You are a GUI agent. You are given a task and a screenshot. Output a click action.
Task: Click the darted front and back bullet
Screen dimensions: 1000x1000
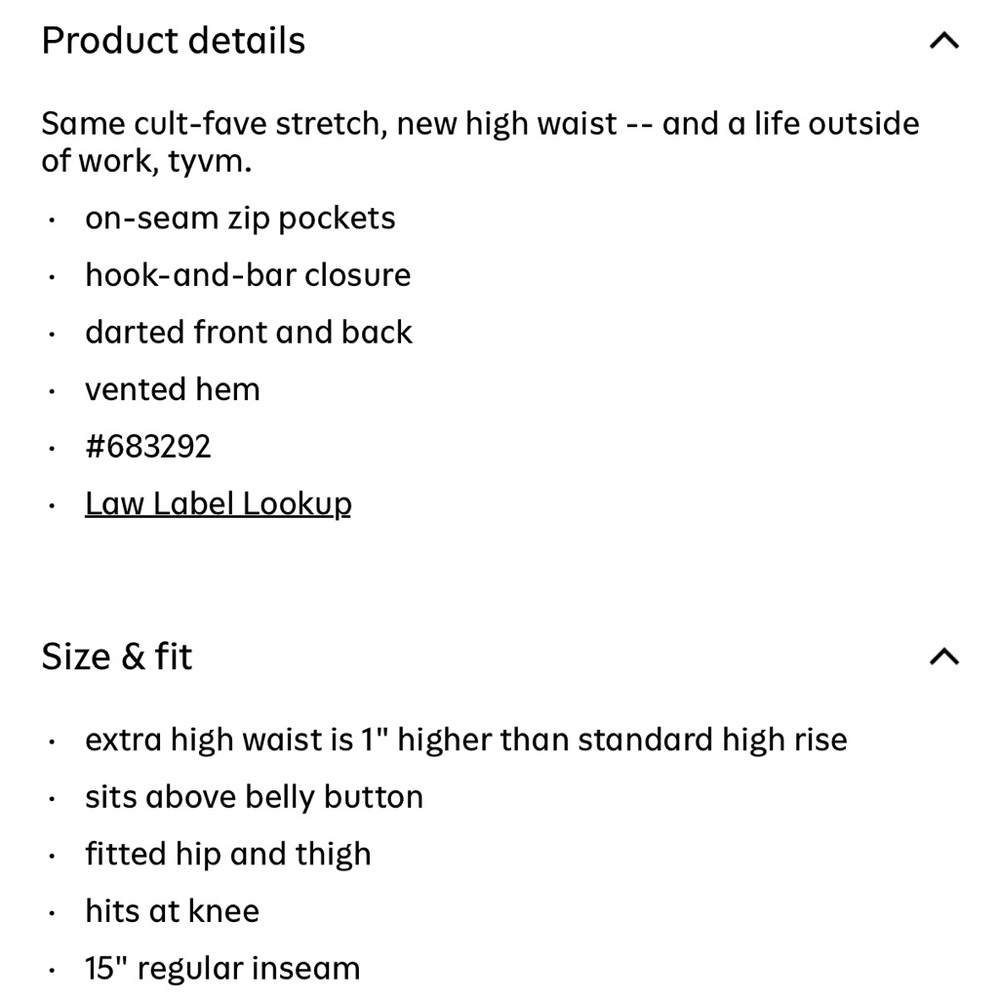click(x=249, y=332)
